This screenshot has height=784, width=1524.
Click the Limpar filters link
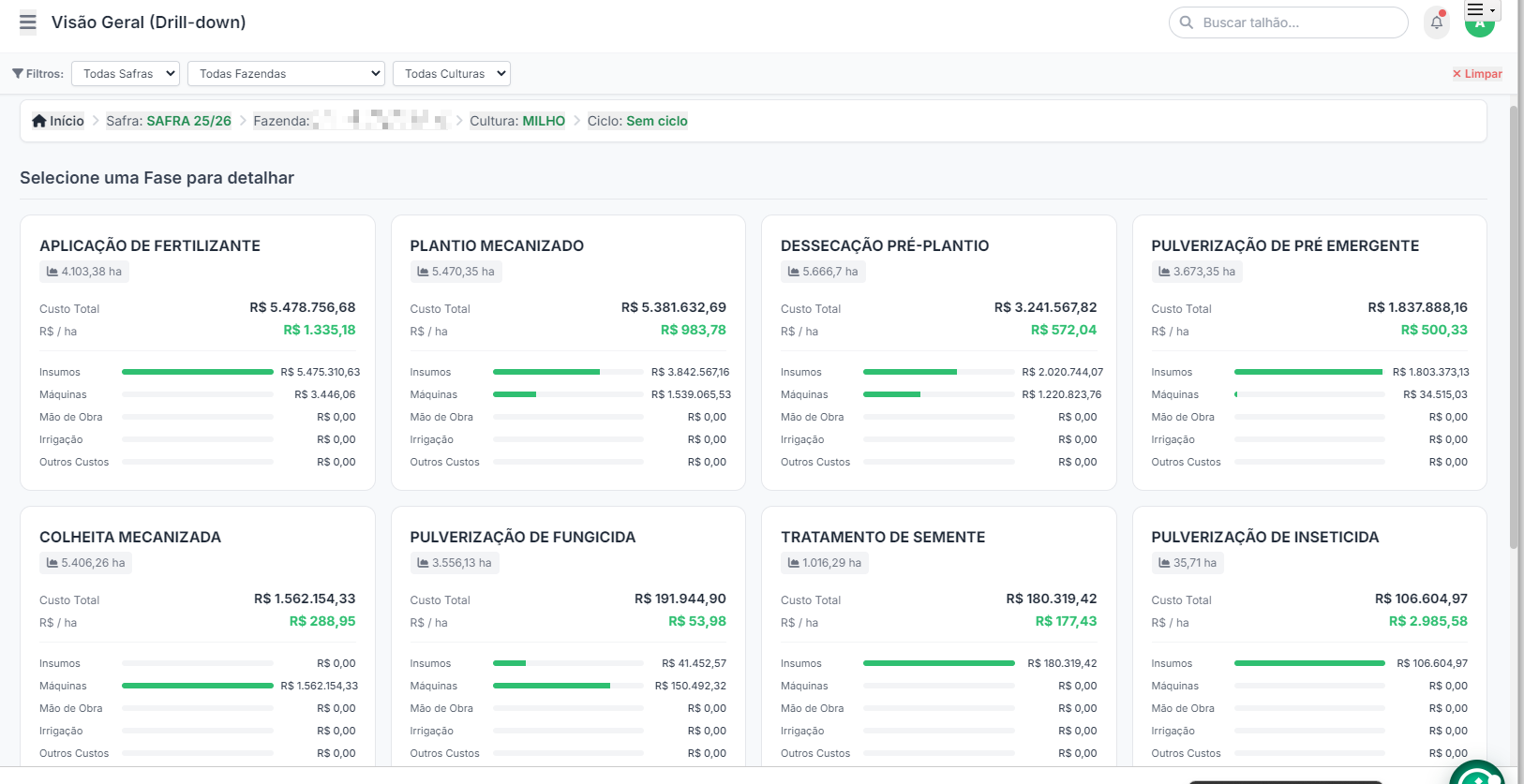[1477, 74]
